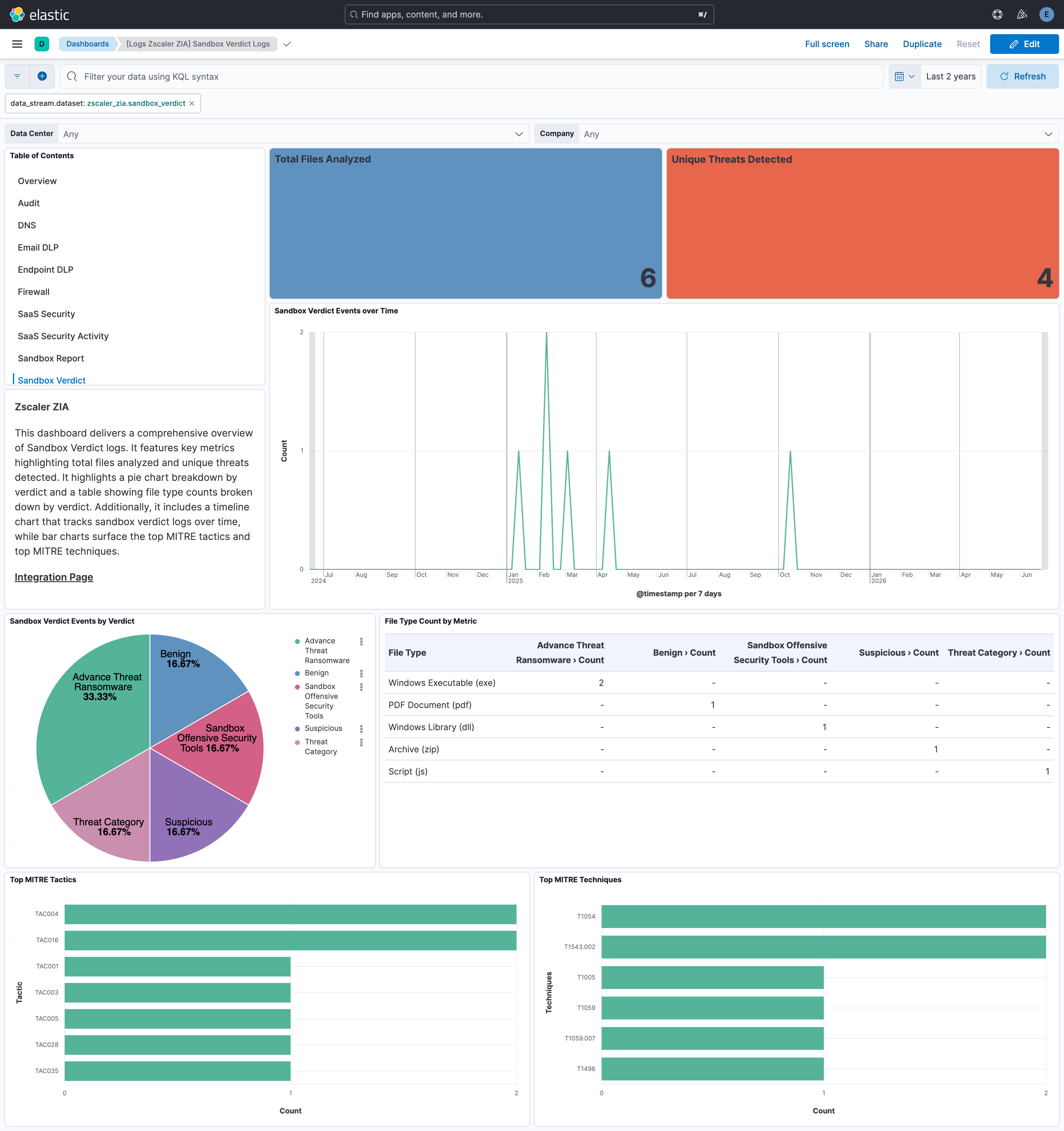
Task: Click the purple Suspicious legend dot
Action: (x=297, y=729)
